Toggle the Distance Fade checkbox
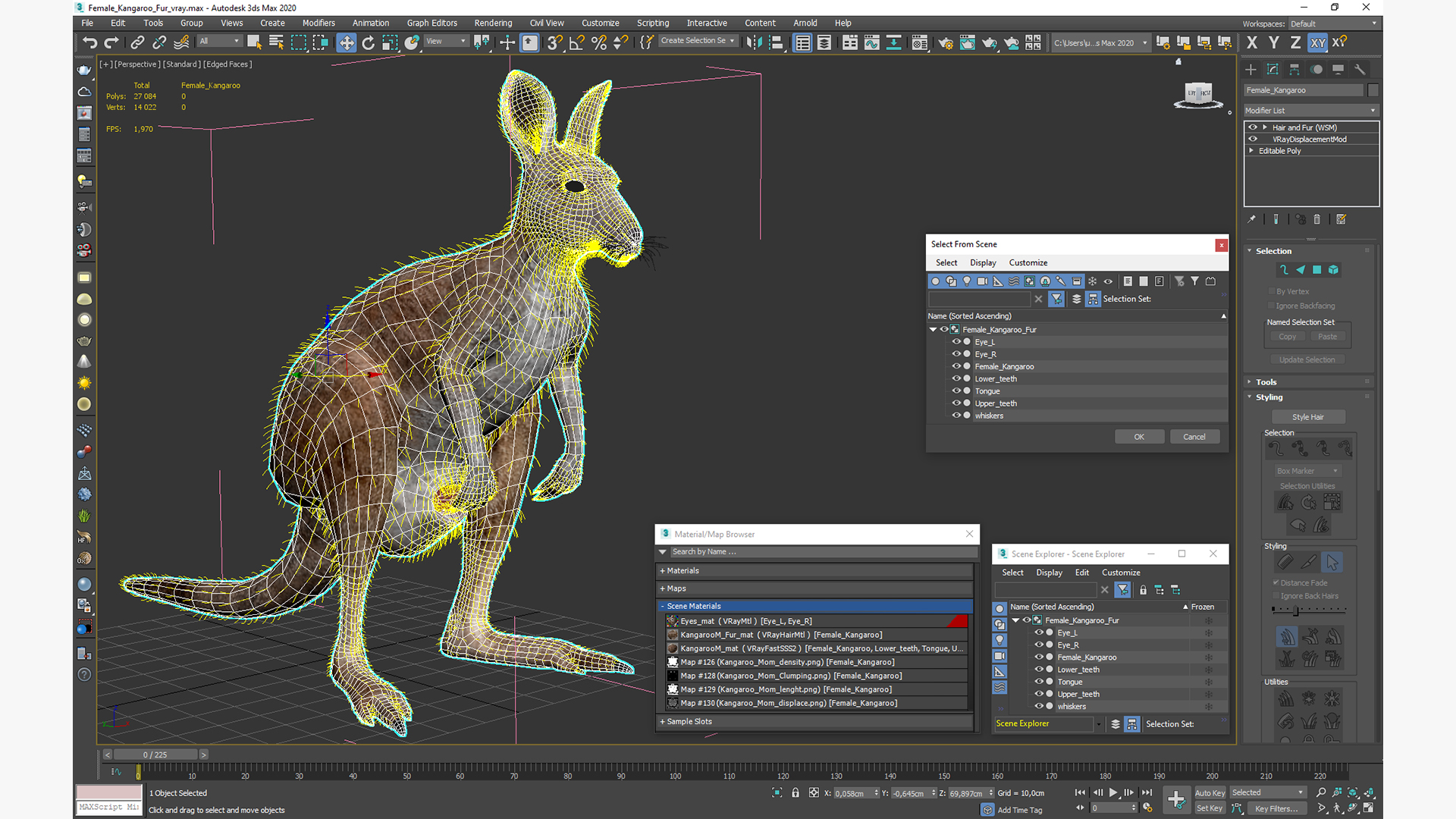This screenshot has height=819, width=1456. (x=1276, y=582)
